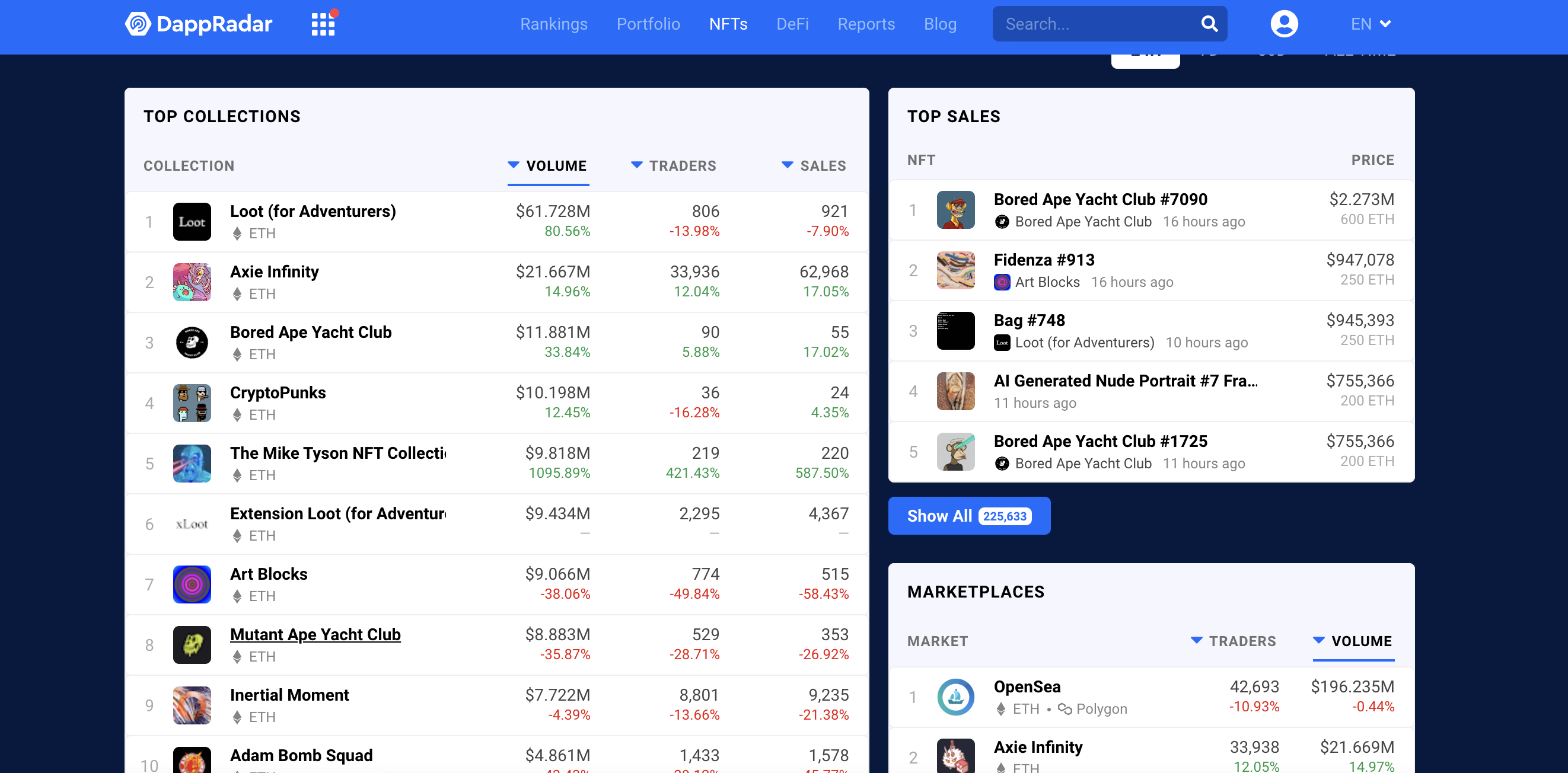Sort marketplaces by Traders

[x=1233, y=641]
